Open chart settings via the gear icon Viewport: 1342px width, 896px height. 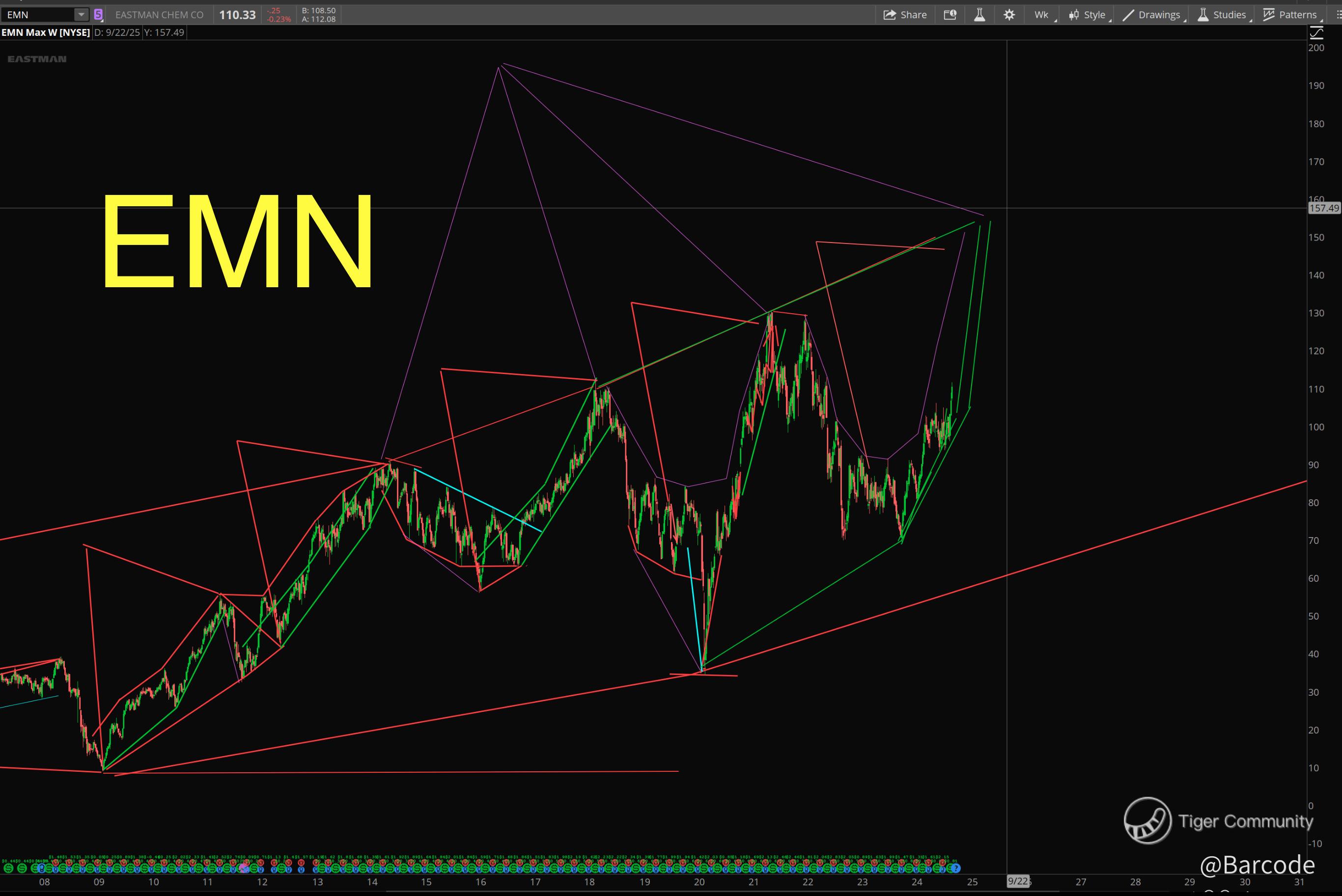point(1009,15)
